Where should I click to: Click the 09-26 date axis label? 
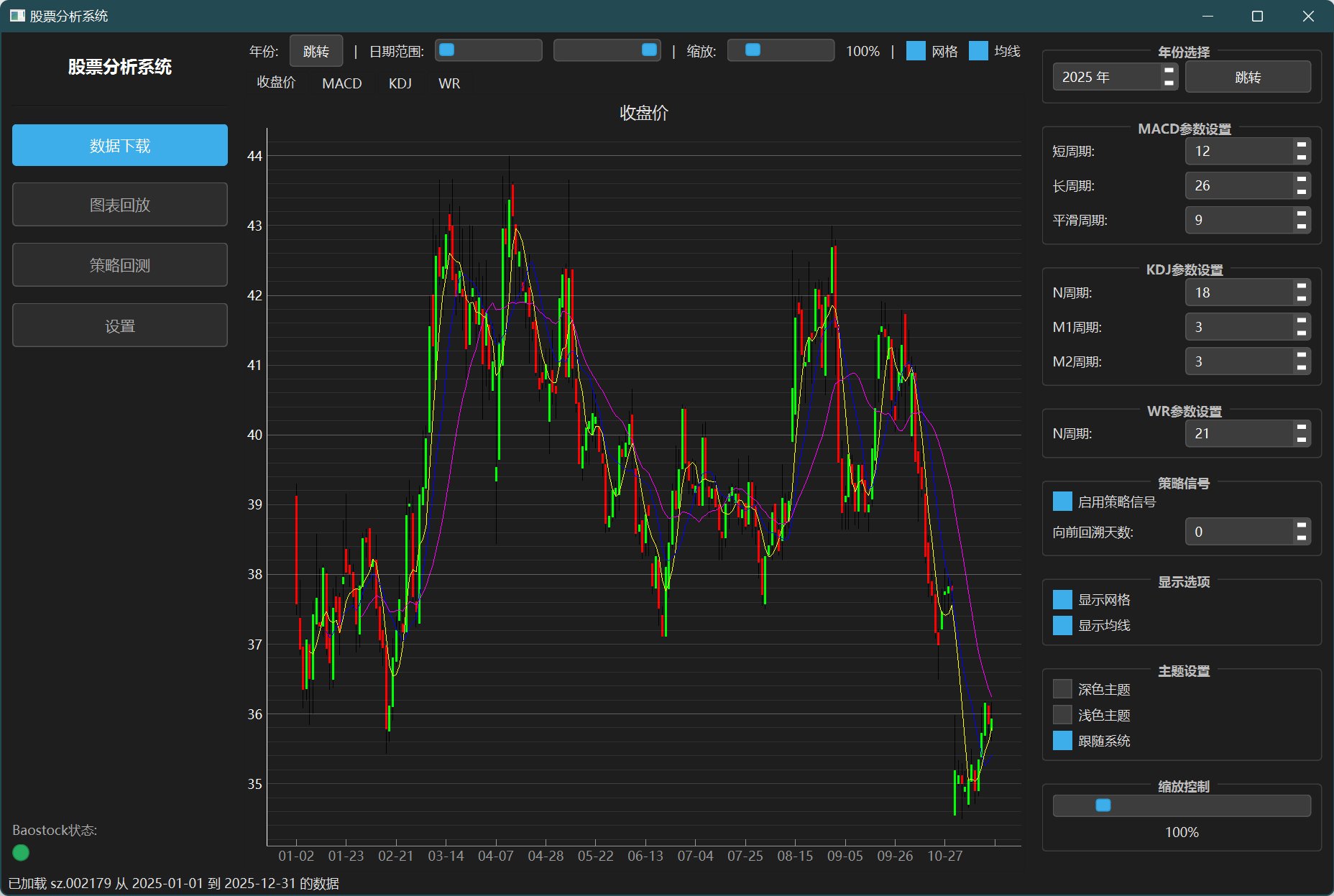pyautogui.click(x=895, y=856)
